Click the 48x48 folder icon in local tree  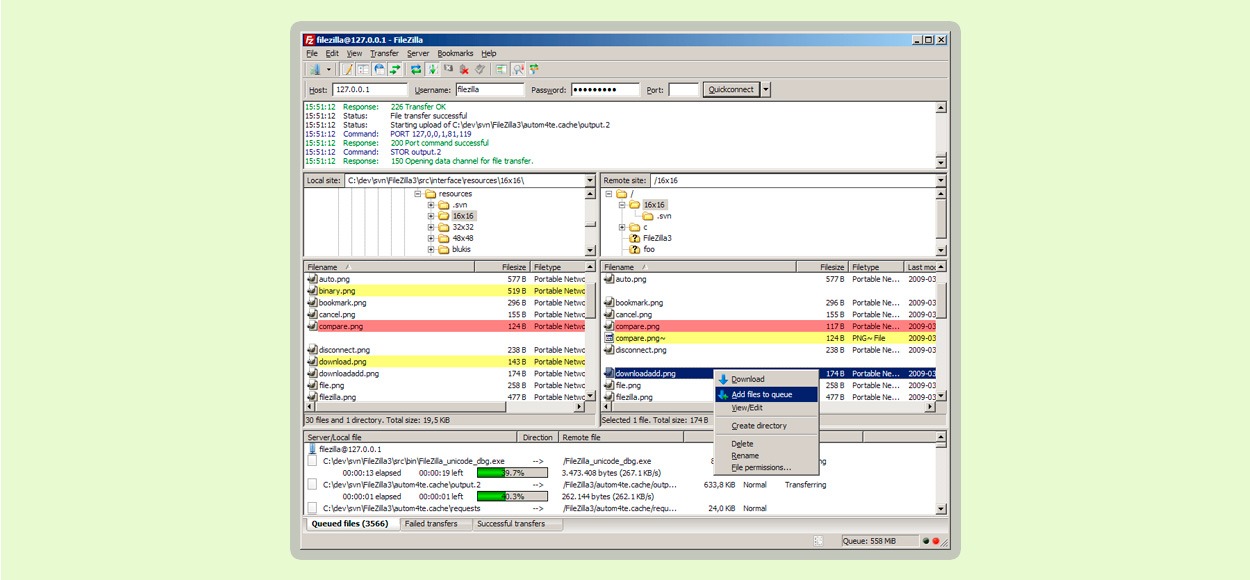[443, 238]
